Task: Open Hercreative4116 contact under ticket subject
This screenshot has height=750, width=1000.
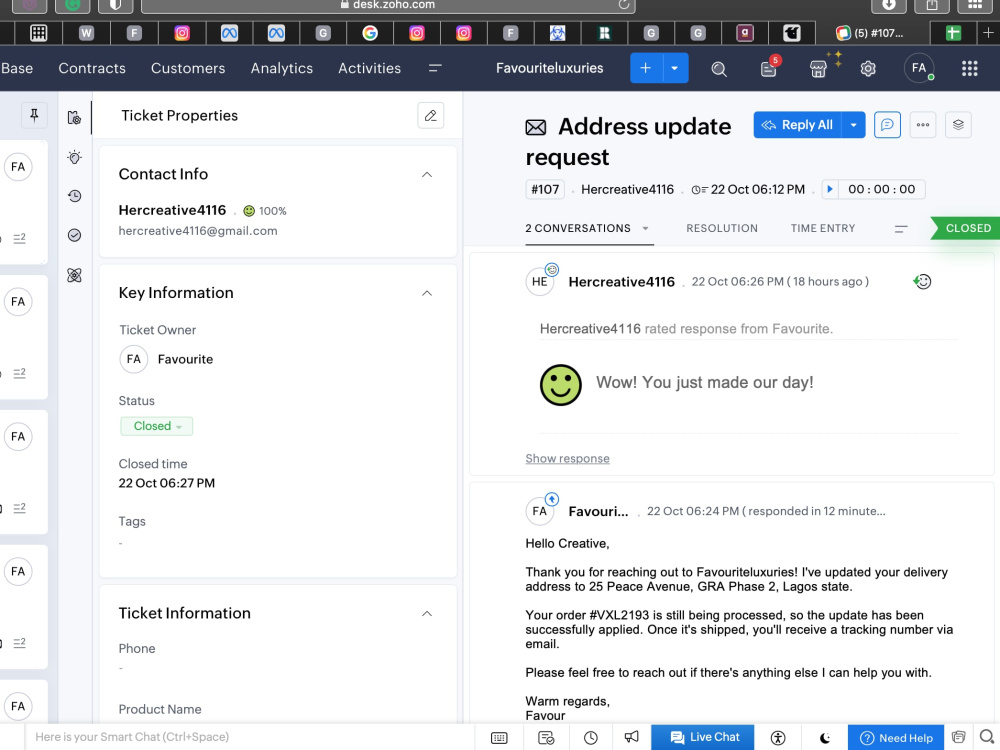Action: [627, 189]
